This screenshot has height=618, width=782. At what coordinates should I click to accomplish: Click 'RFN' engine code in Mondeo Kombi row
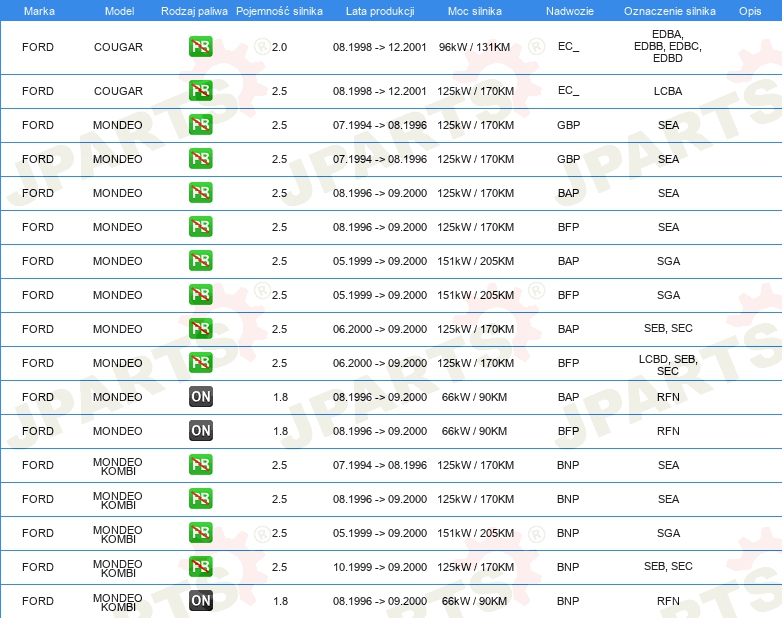pos(668,601)
